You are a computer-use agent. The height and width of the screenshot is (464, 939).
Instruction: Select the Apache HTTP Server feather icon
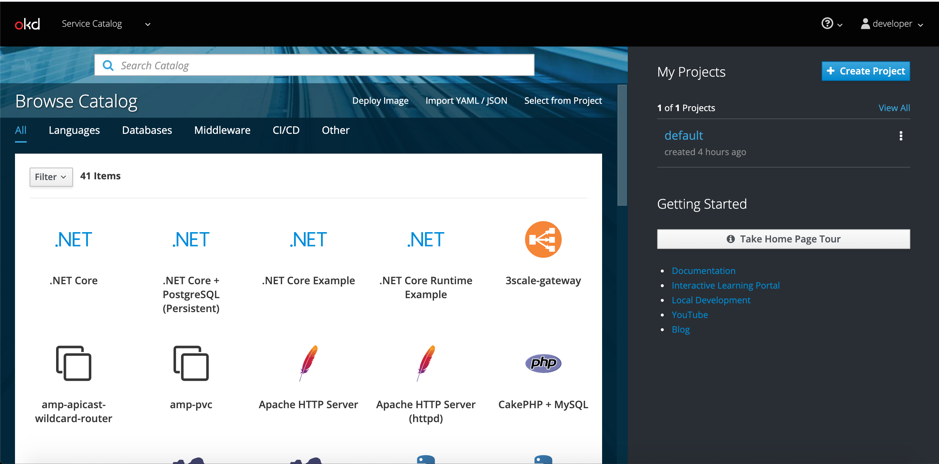[x=308, y=363]
